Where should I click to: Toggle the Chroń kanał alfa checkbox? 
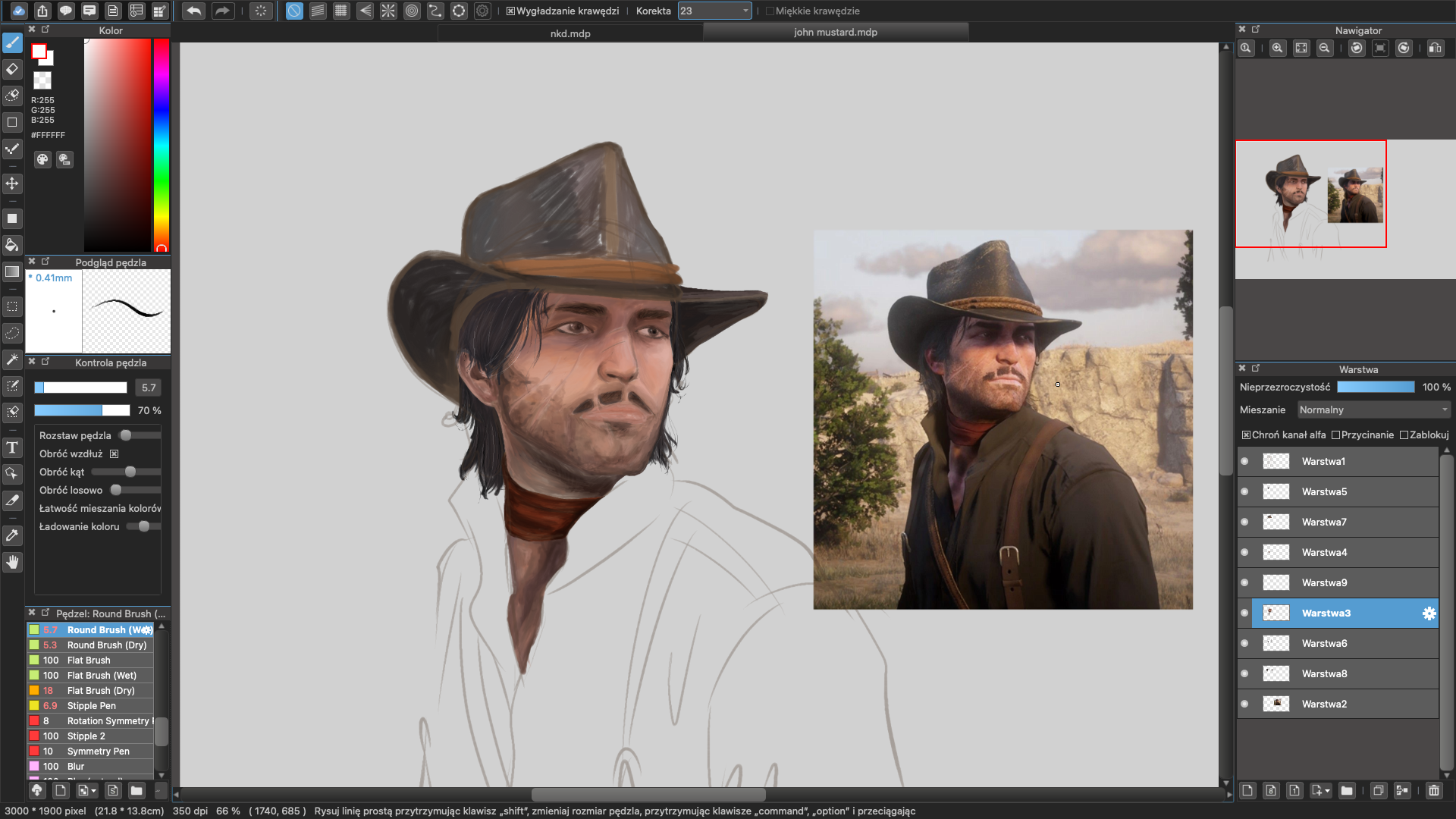tap(1246, 435)
